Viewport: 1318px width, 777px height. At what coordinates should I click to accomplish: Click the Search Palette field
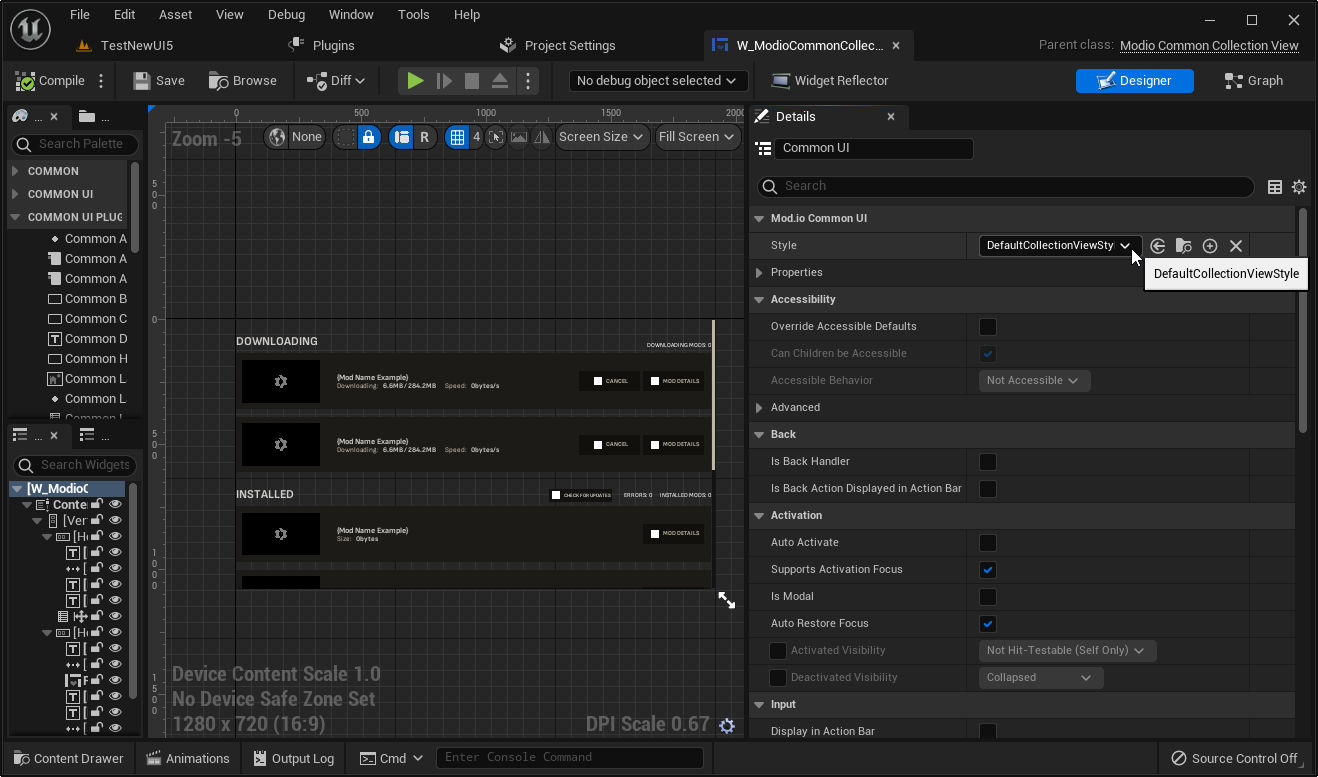pyautogui.click(x=75, y=144)
